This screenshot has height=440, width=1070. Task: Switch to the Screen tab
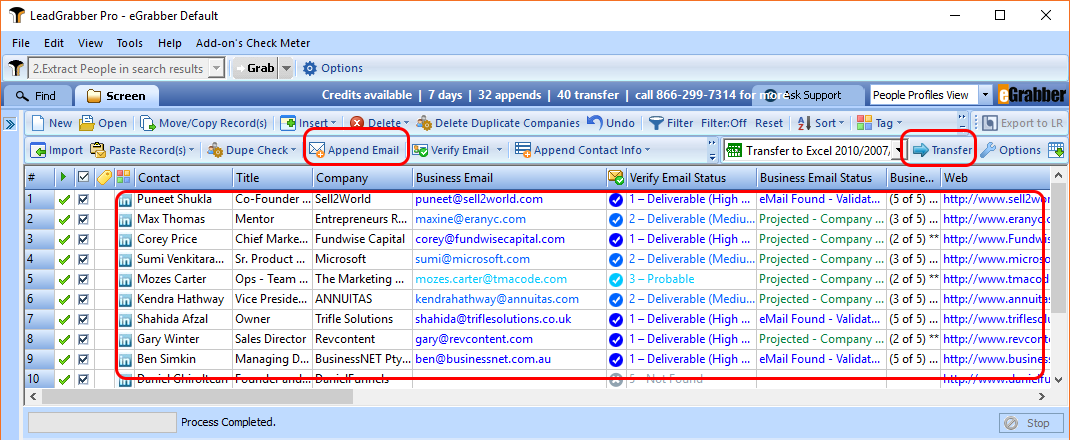point(117,96)
